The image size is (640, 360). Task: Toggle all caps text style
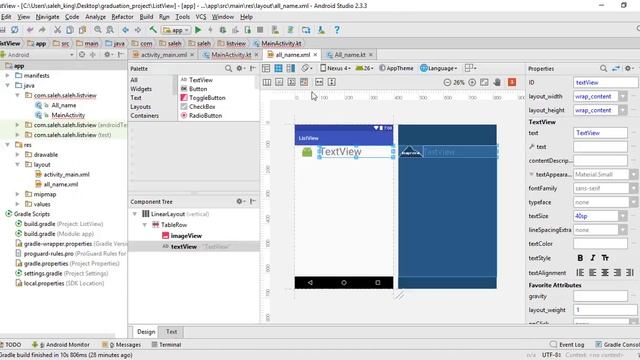(605, 258)
